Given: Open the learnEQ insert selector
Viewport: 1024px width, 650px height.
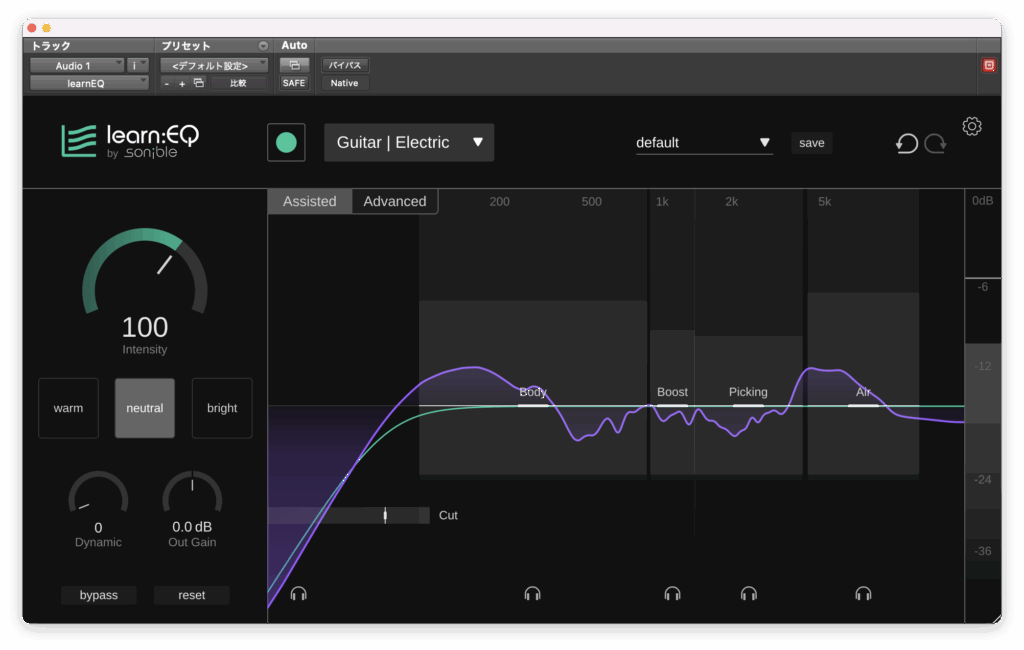Looking at the screenshot, I should (89, 83).
